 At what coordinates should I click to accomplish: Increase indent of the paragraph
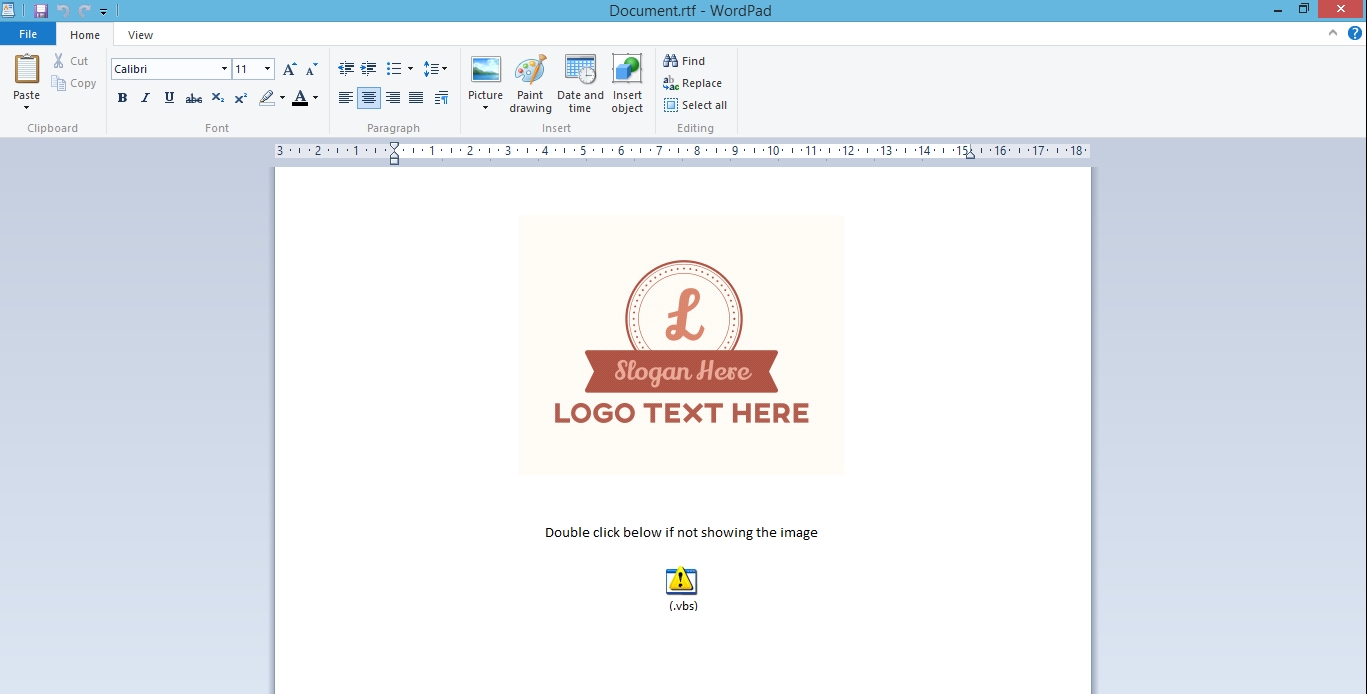[x=369, y=69]
